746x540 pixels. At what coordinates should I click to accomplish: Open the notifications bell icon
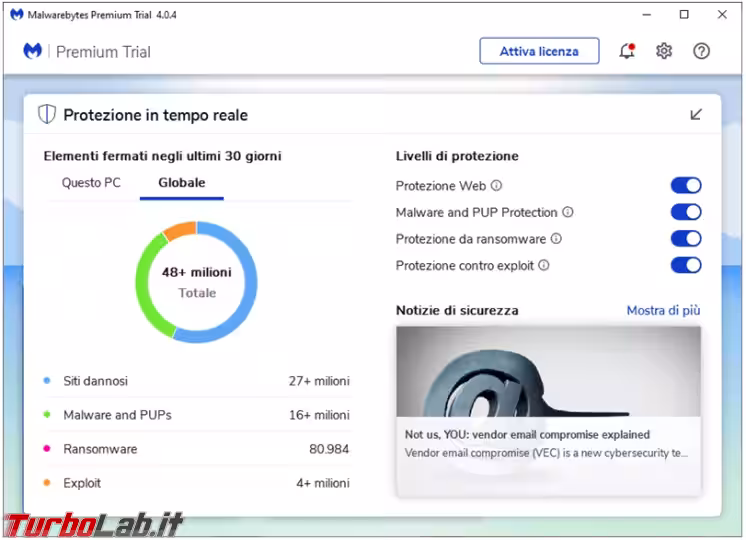pos(627,51)
